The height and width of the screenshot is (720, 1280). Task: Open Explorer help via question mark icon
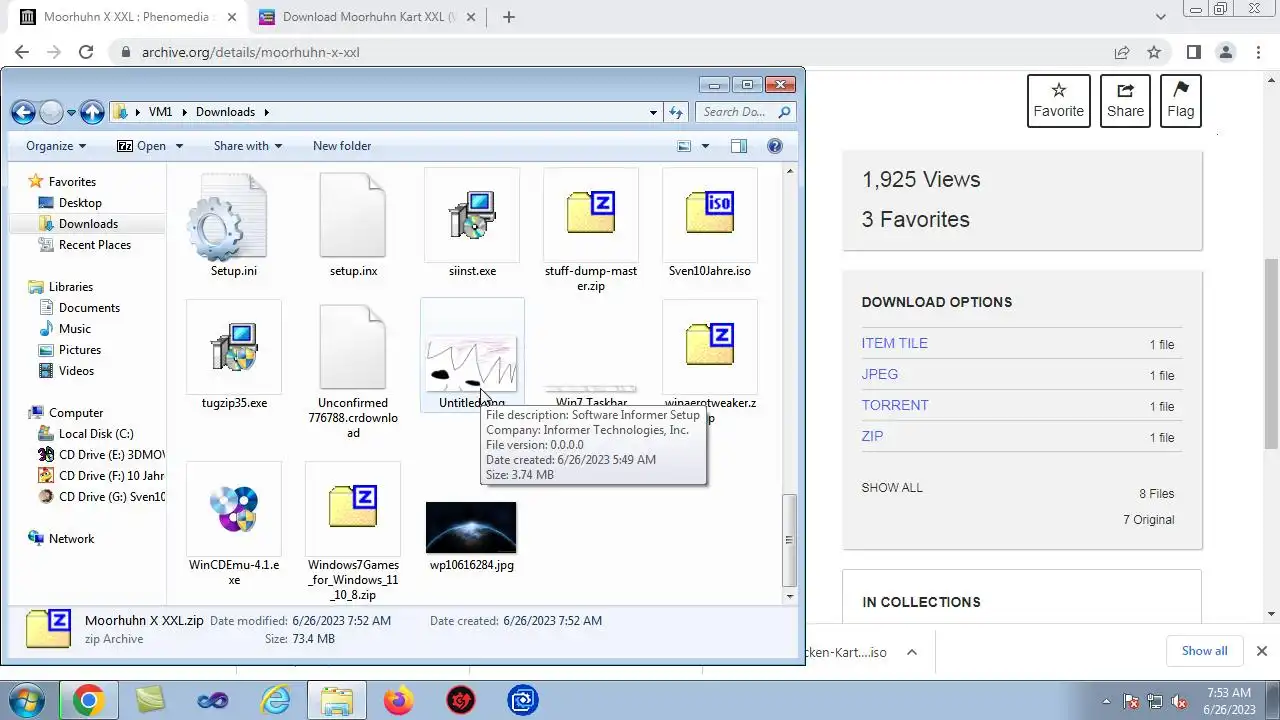pos(774,146)
